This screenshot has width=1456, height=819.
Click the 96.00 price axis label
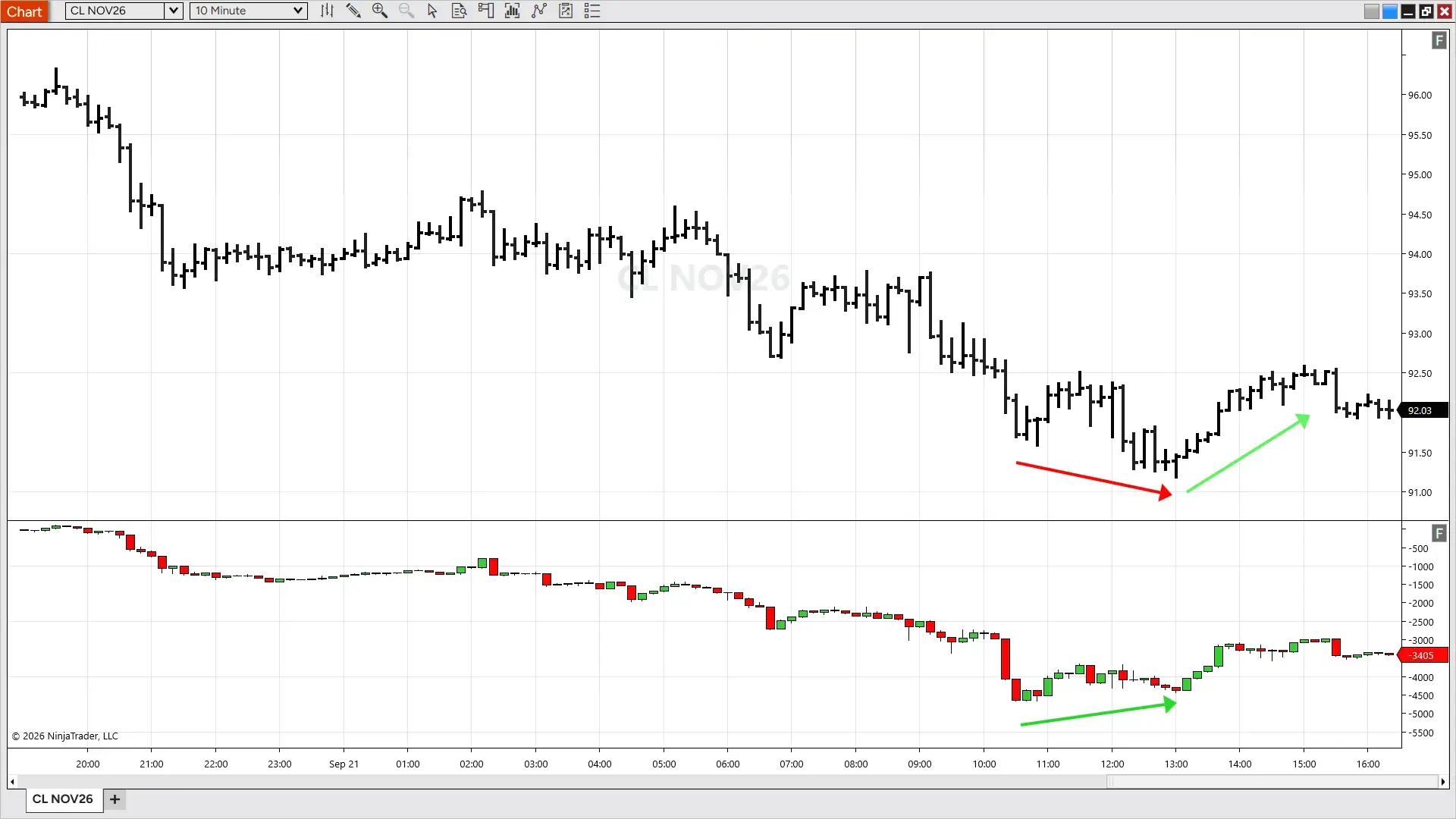click(1420, 96)
